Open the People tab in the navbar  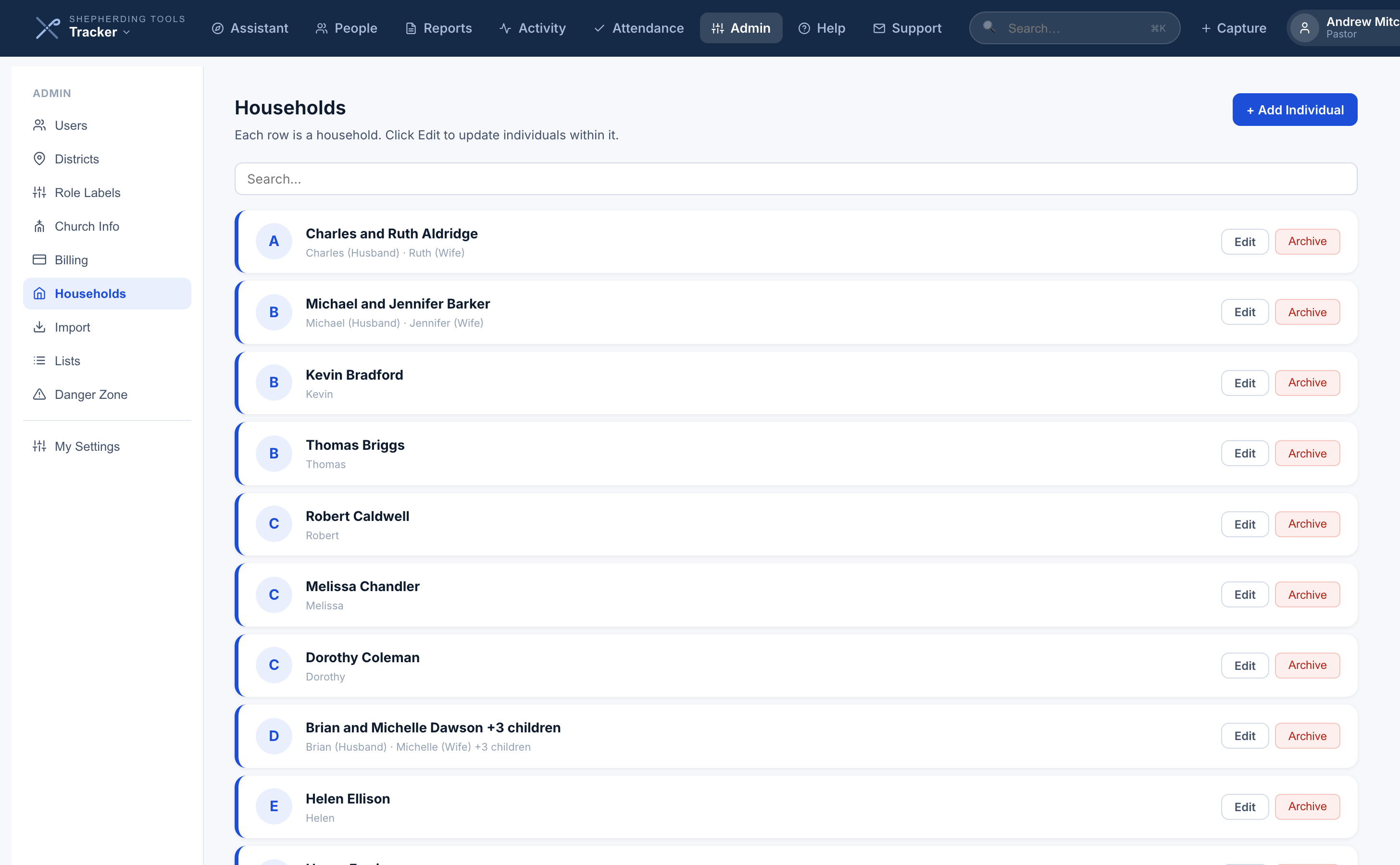tap(346, 28)
